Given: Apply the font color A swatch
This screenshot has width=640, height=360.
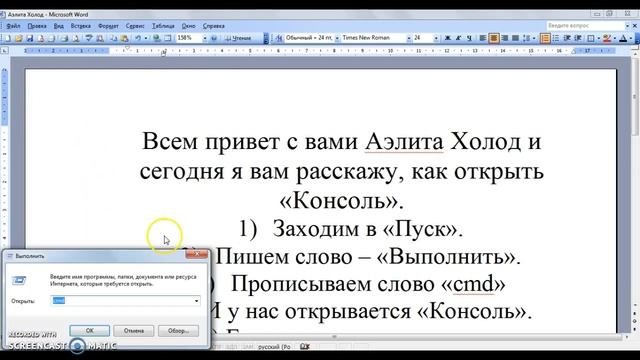Looking at the screenshot, I should click(623, 38).
